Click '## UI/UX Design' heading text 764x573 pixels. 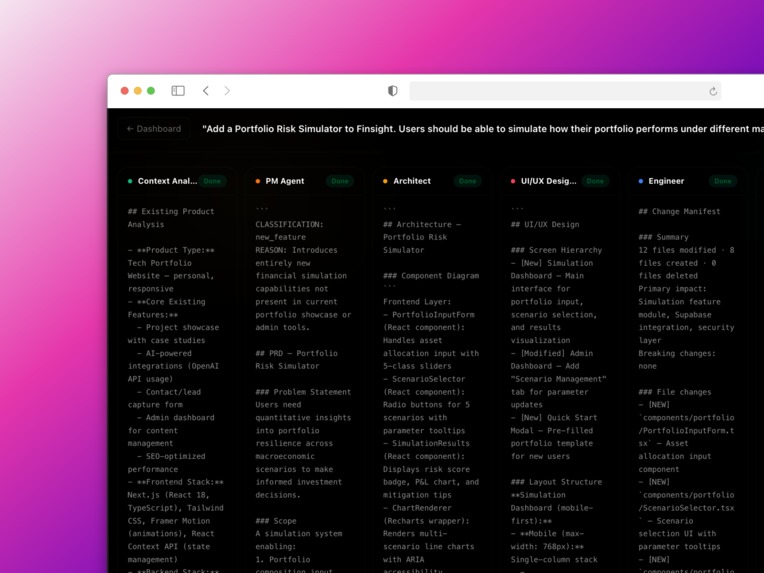(545, 225)
